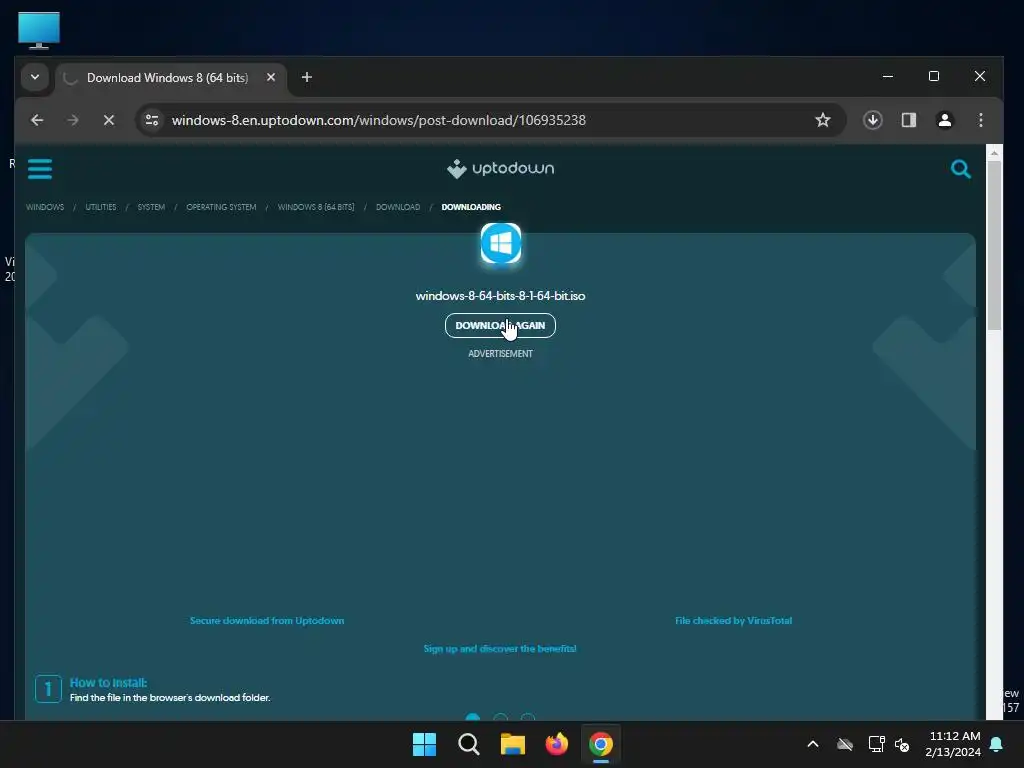Click the DOWNLOAD AGAIN button

(x=500, y=325)
